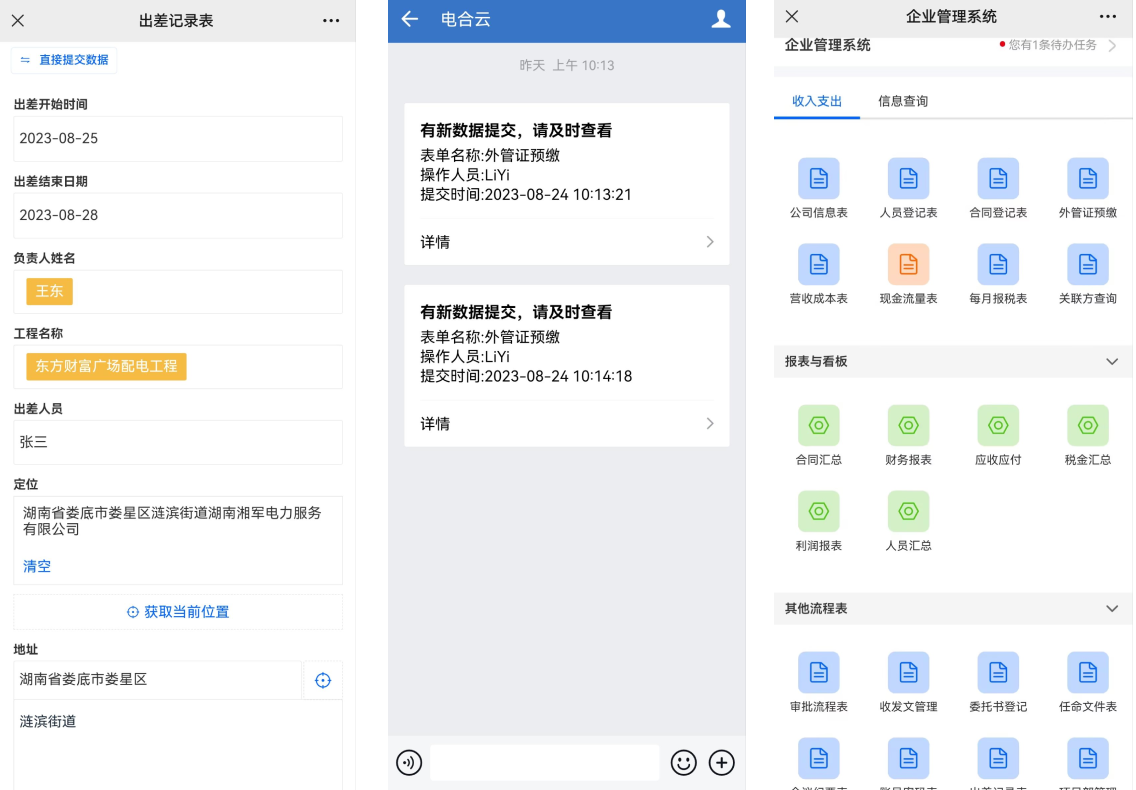The height and width of the screenshot is (790, 1136).
Task: Open the 利润报表 report icon
Action: pyautogui.click(x=818, y=512)
